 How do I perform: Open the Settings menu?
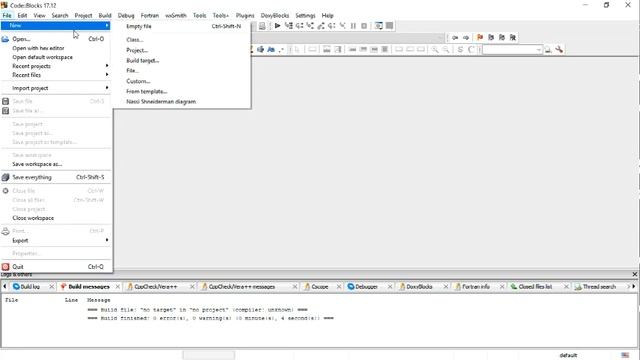click(x=305, y=16)
